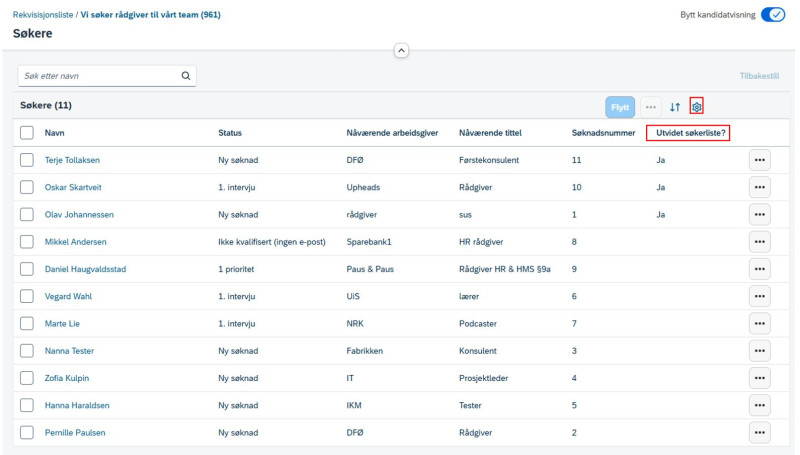
Task: Open applicant Hanna Haraldsen
Action: [77, 406]
